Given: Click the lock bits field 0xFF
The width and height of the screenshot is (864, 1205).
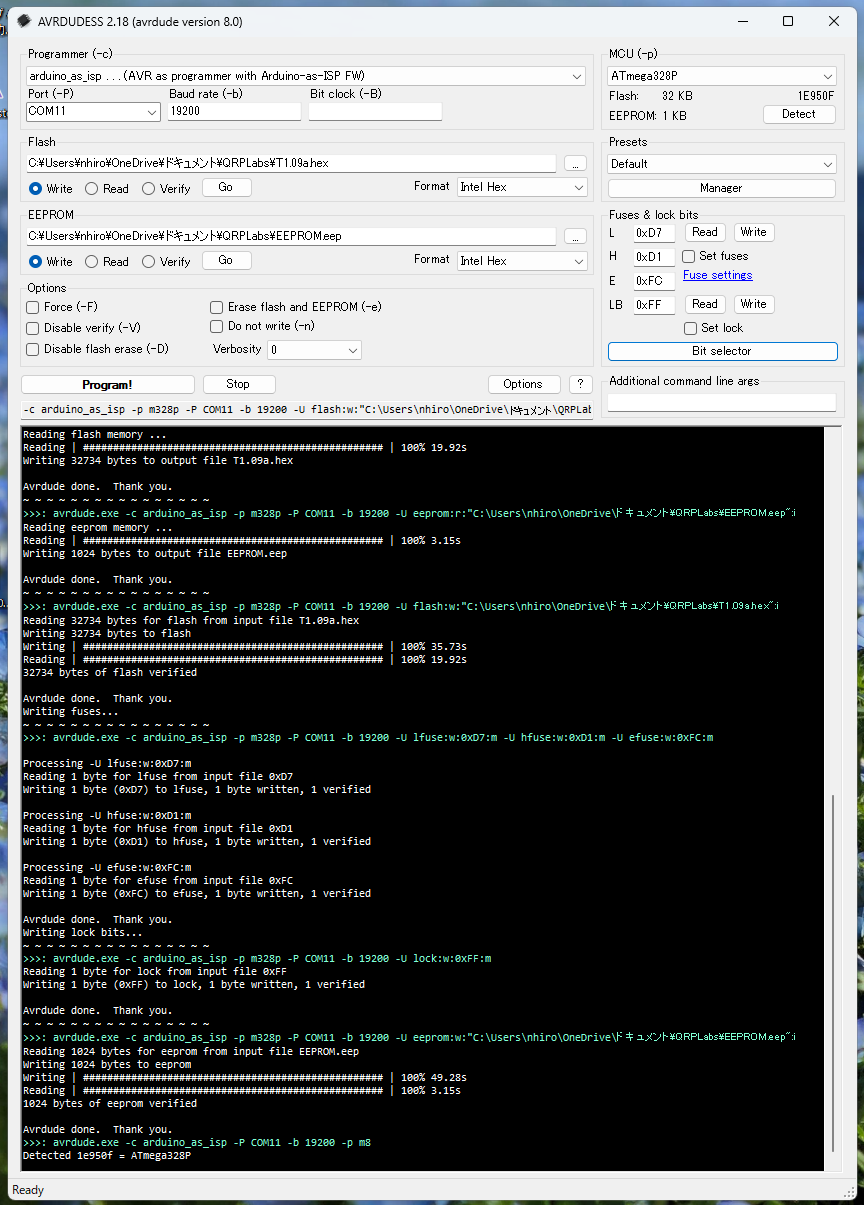Looking at the screenshot, I should (654, 305).
